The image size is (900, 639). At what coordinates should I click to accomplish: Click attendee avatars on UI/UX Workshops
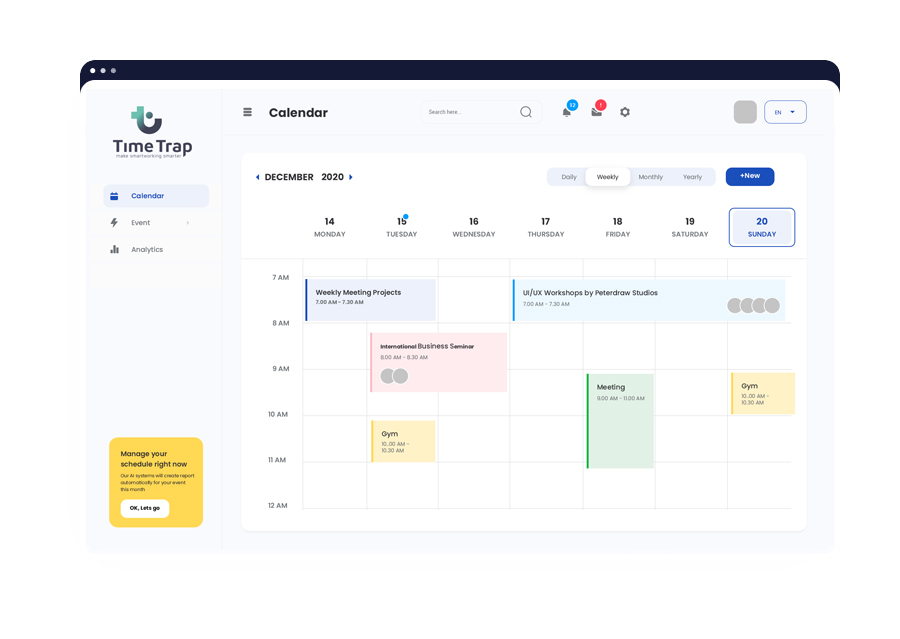[x=753, y=305]
